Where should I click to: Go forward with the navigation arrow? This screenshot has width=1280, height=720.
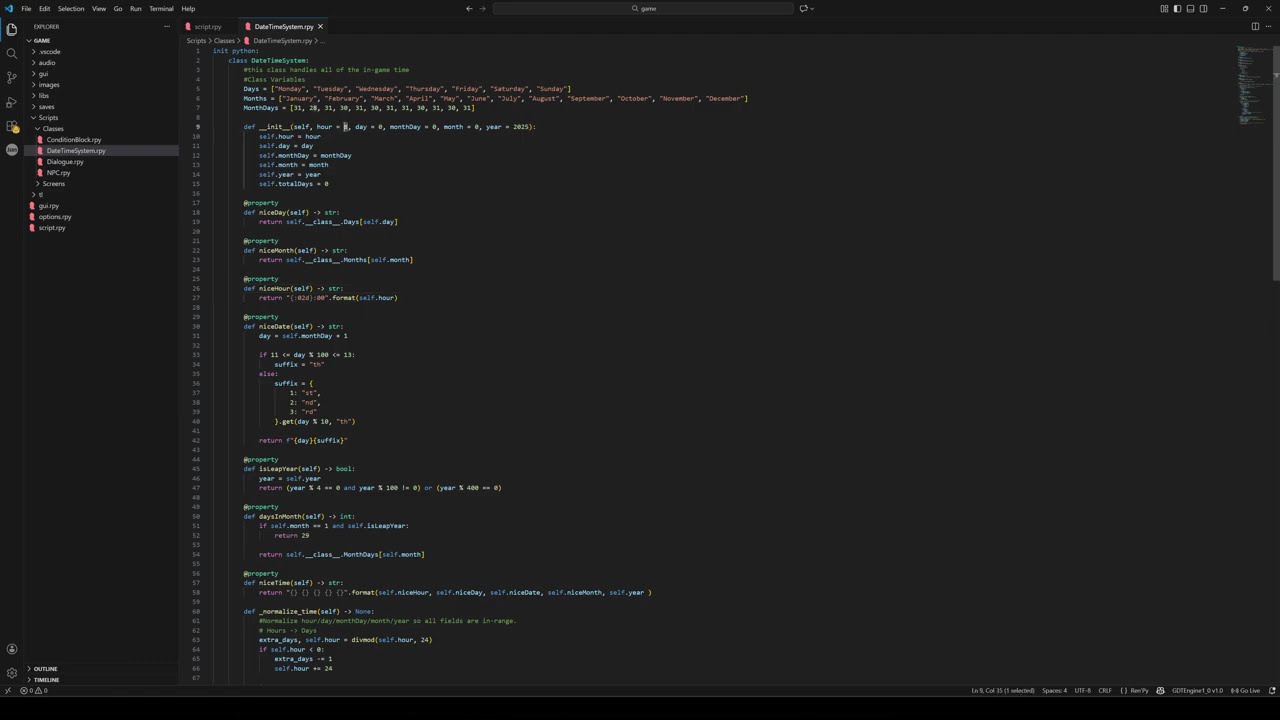(x=483, y=9)
